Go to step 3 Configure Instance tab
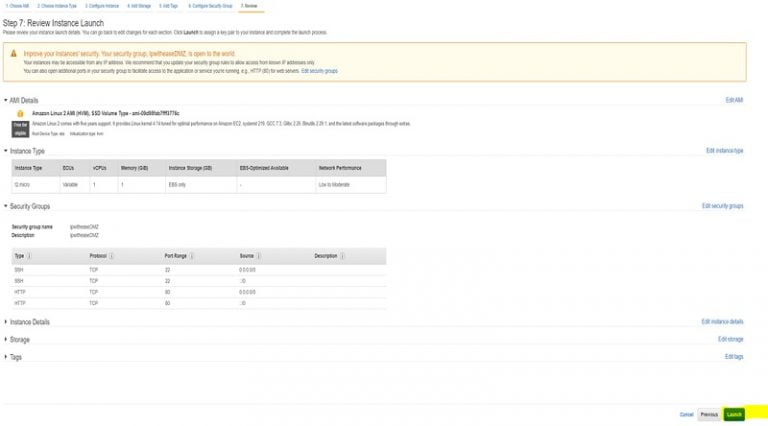The height and width of the screenshot is (426, 768). pyautogui.click(x=102, y=6)
